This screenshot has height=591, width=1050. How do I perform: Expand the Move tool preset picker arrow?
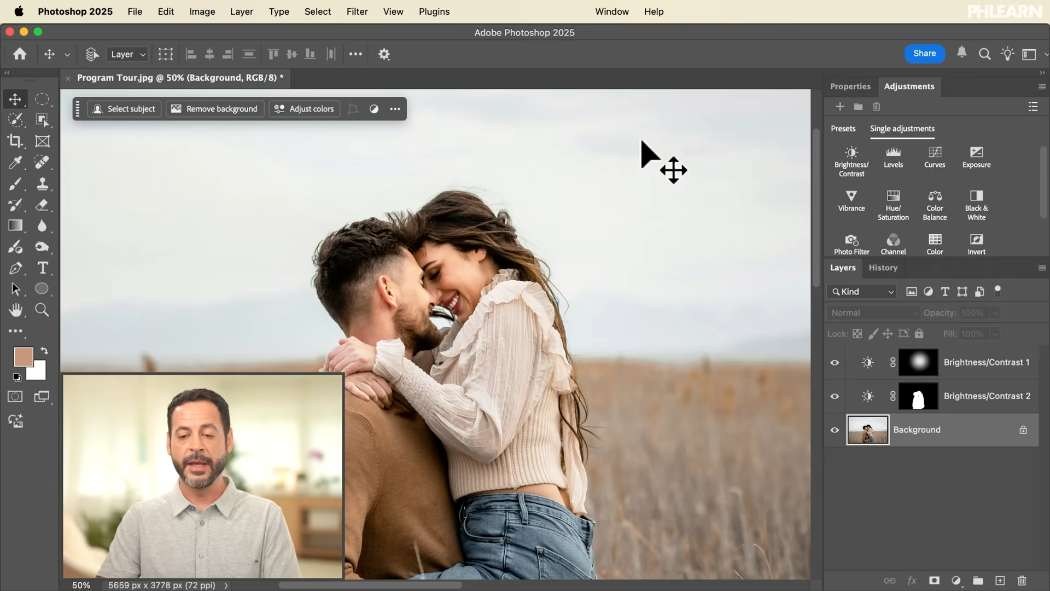67,54
